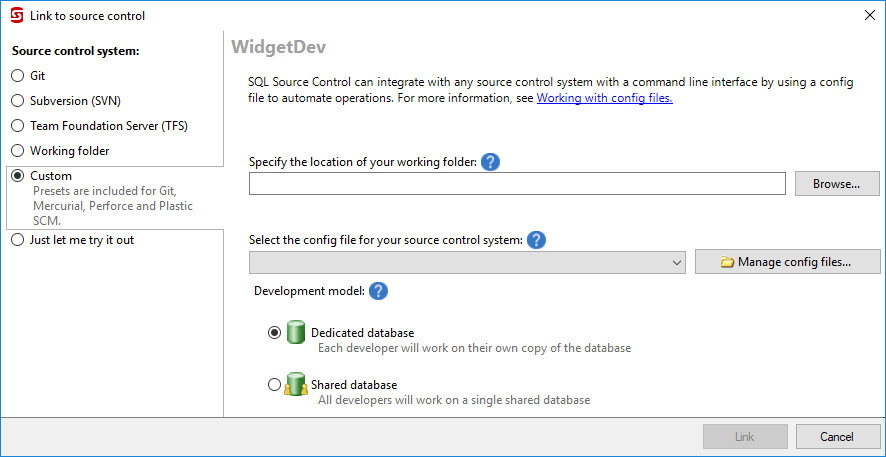
Task: Click the green Dedicated database cylinder icon
Action: tap(295, 333)
